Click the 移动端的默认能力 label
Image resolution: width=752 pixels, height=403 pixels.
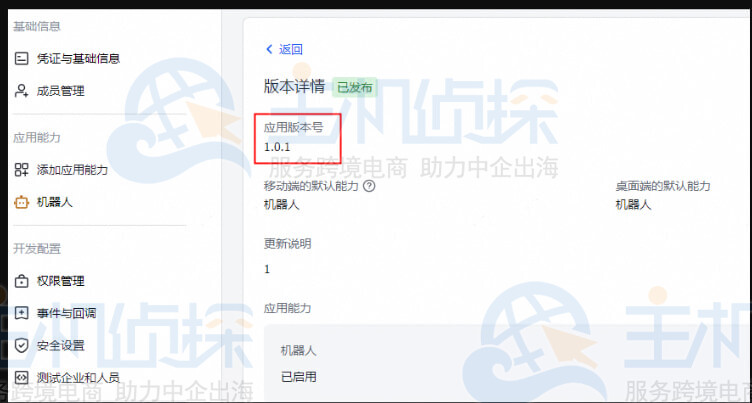click(x=311, y=186)
